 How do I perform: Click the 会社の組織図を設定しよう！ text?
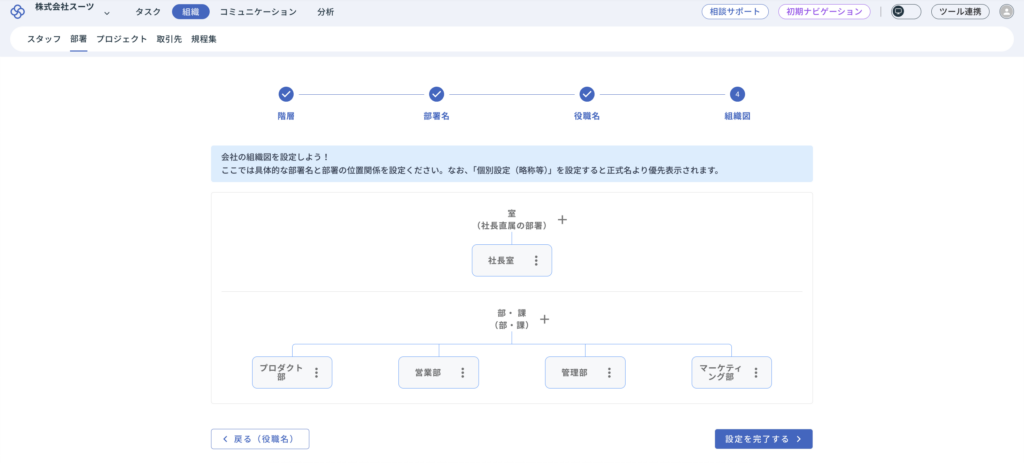[x=275, y=157]
